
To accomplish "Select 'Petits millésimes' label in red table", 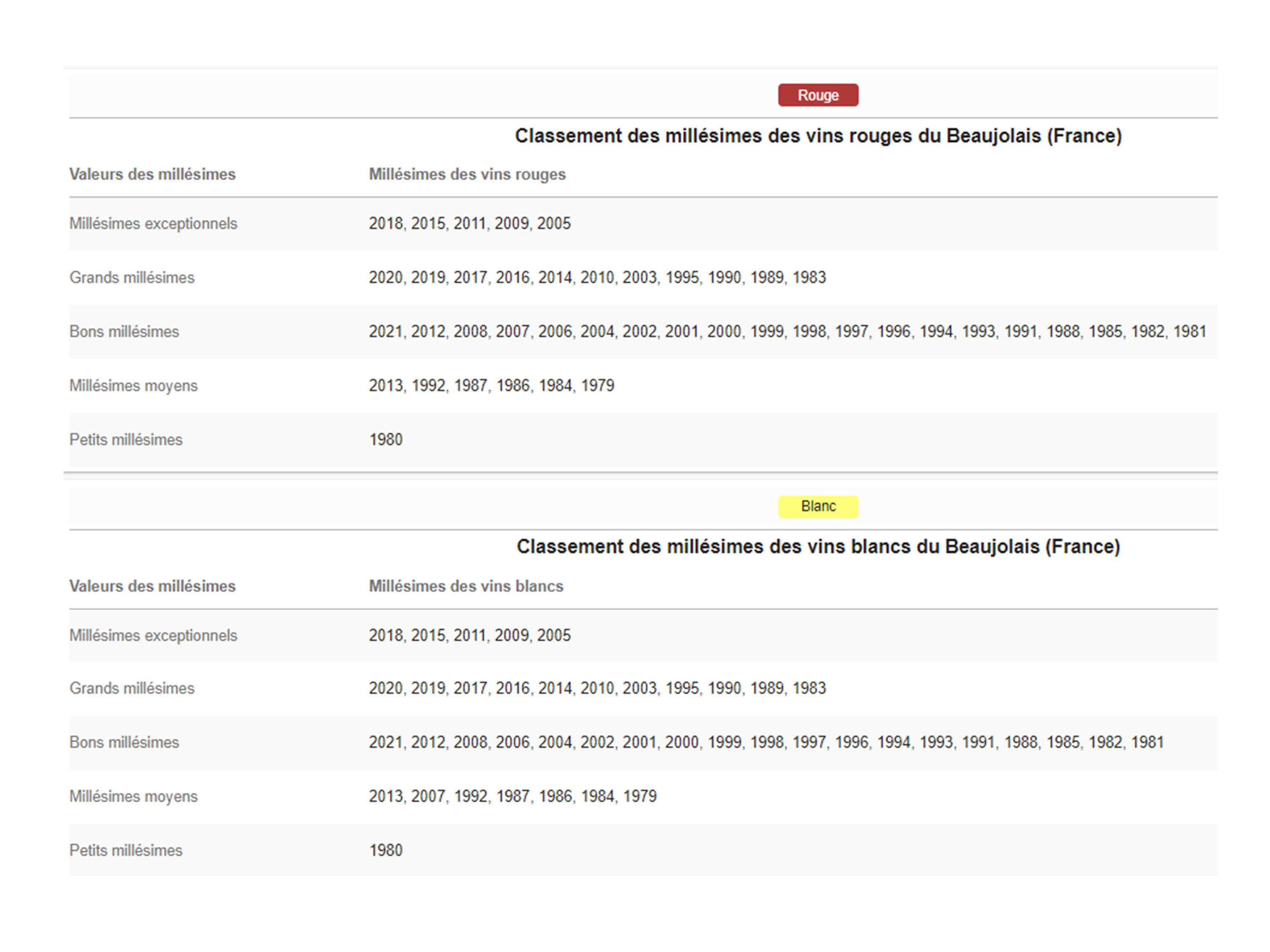I will coord(126,440).
